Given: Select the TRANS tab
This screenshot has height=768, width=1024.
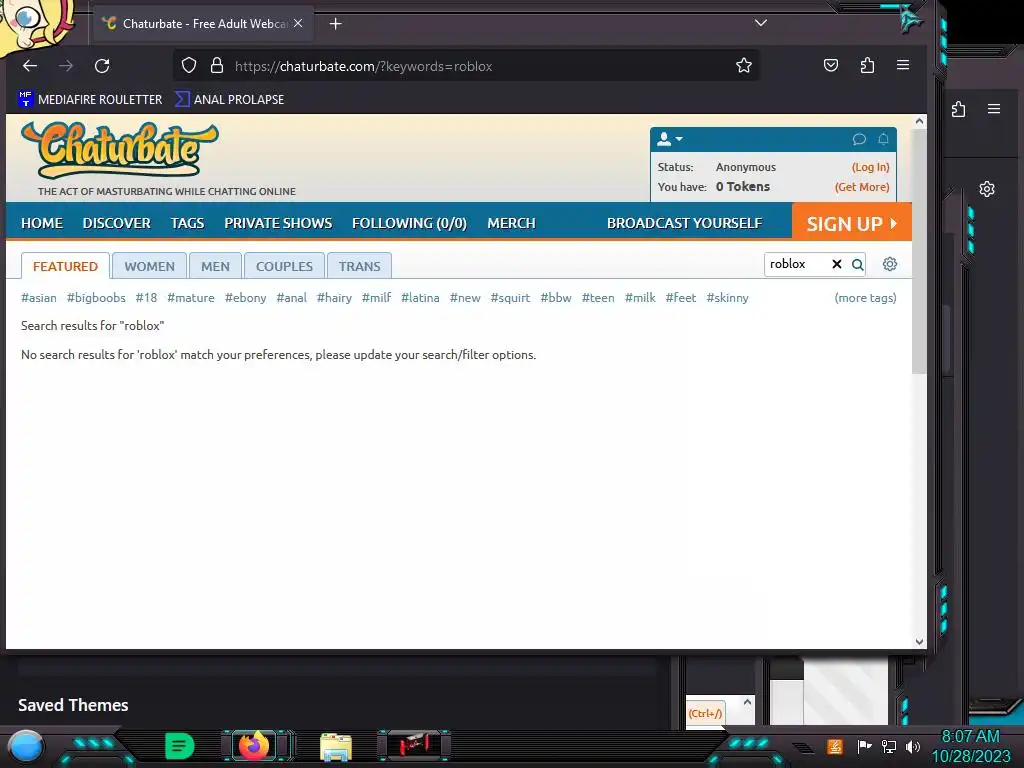Looking at the screenshot, I should point(359,266).
